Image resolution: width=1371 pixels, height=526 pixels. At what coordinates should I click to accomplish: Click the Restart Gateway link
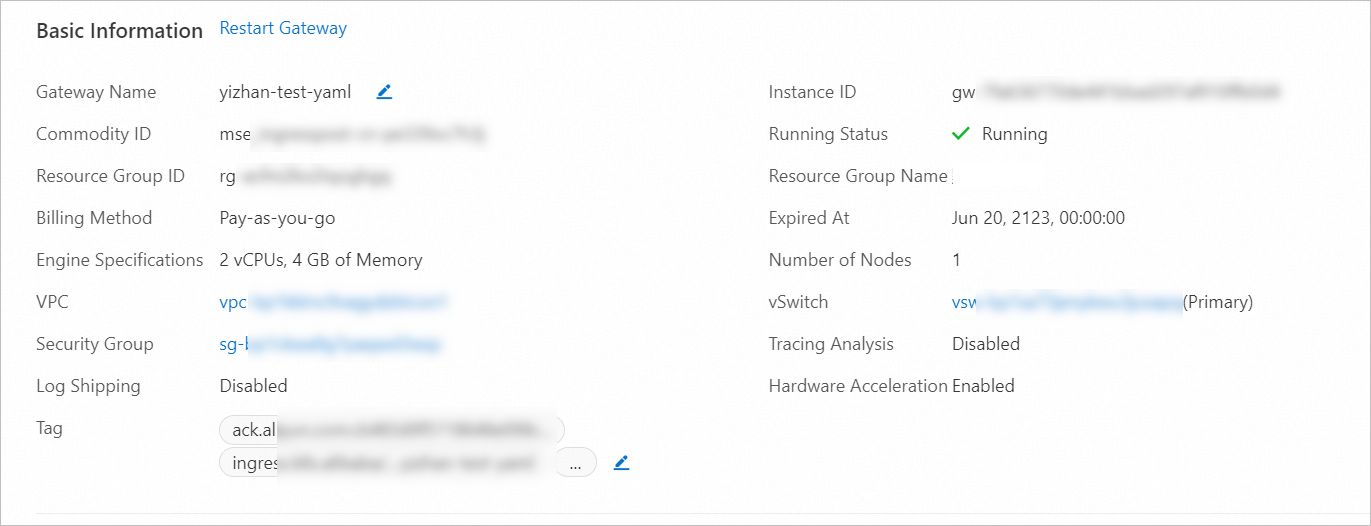[283, 28]
